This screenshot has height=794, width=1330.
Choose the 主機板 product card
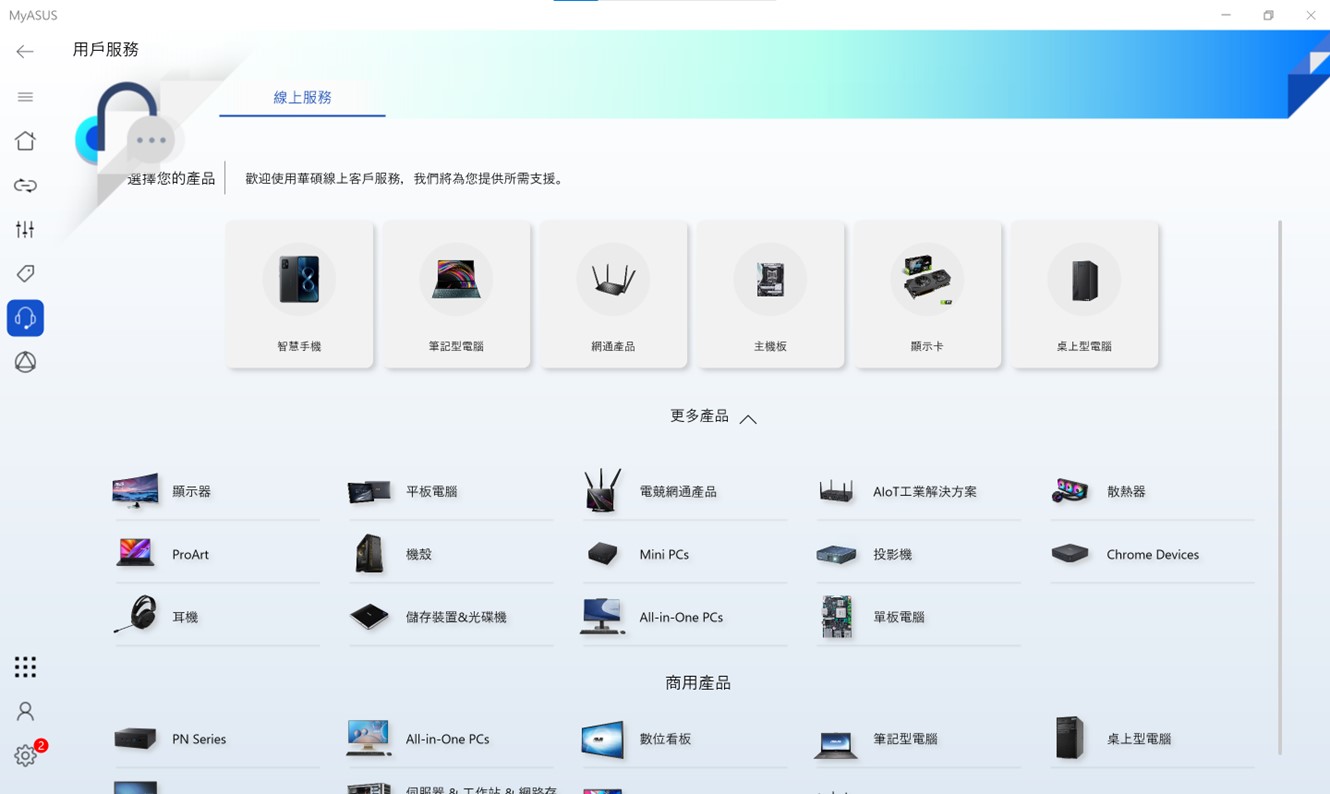coord(770,294)
